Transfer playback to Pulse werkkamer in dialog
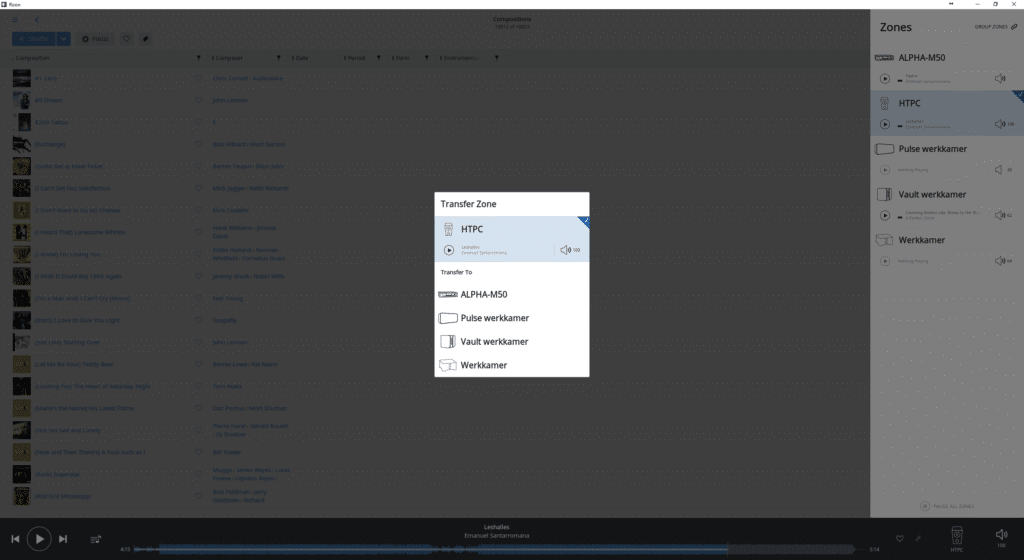The height and width of the screenshot is (560, 1024). click(511, 318)
